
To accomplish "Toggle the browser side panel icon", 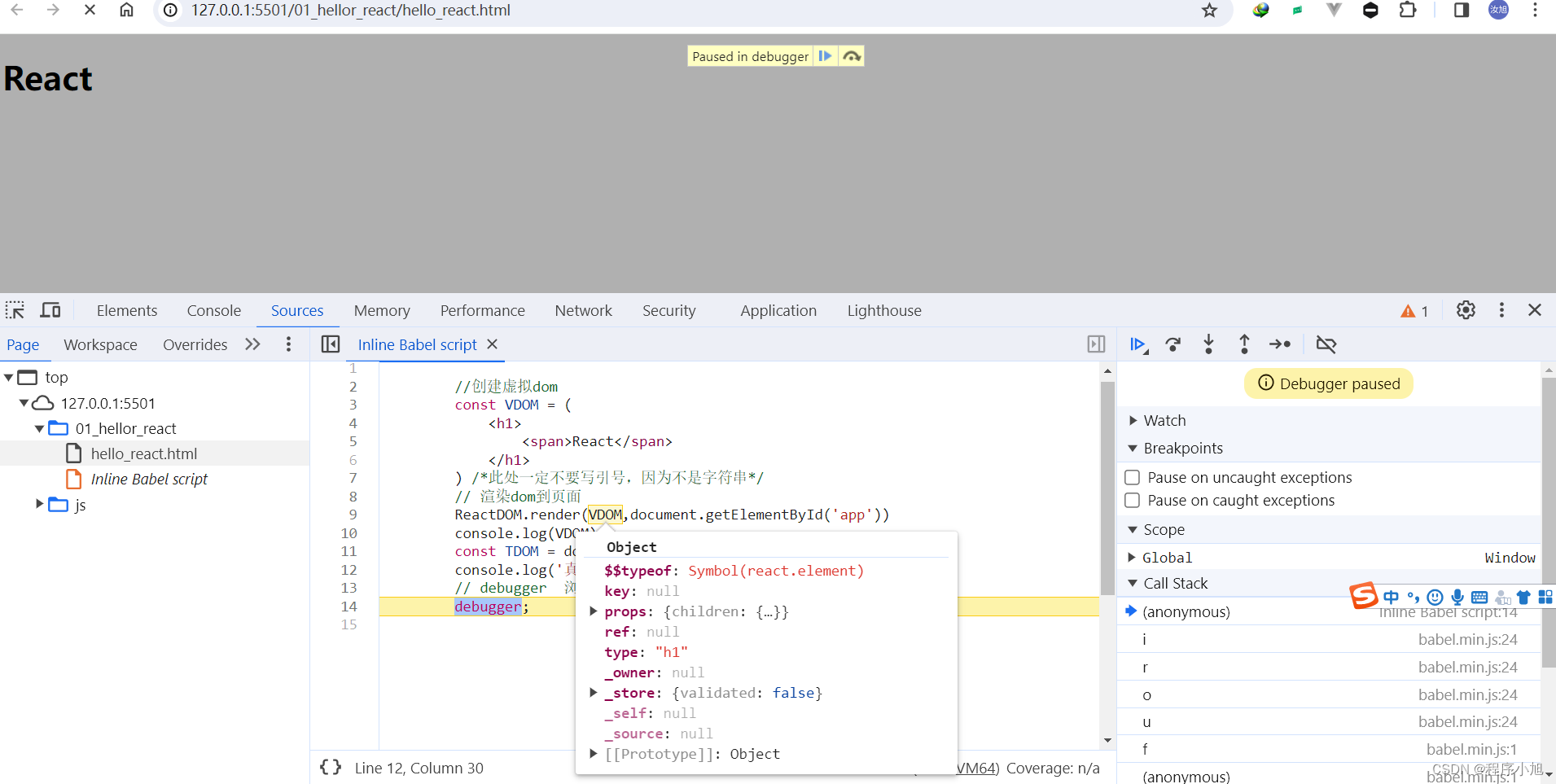I will tap(1462, 10).
